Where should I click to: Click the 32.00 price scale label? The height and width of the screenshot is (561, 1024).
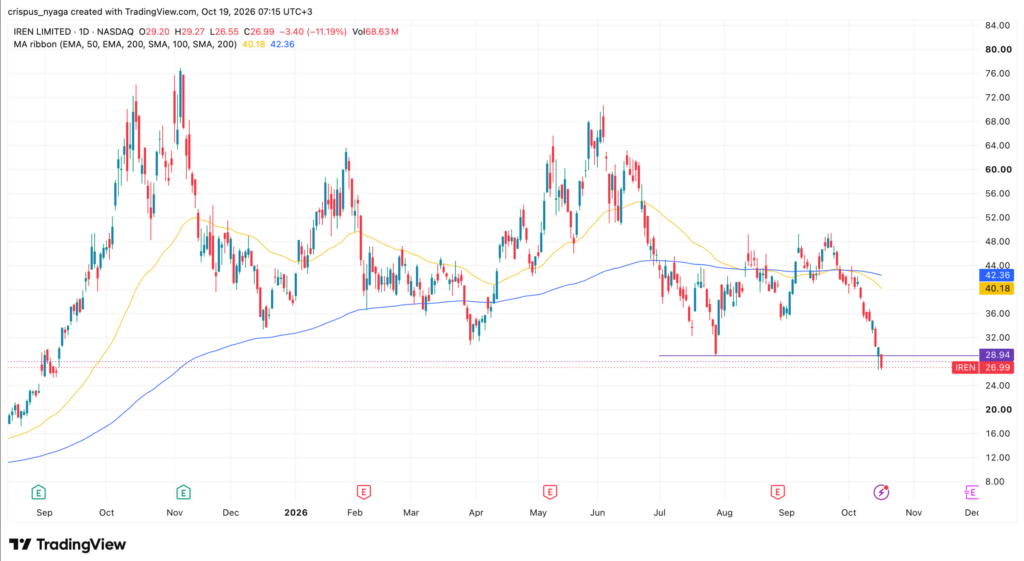(x=998, y=338)
